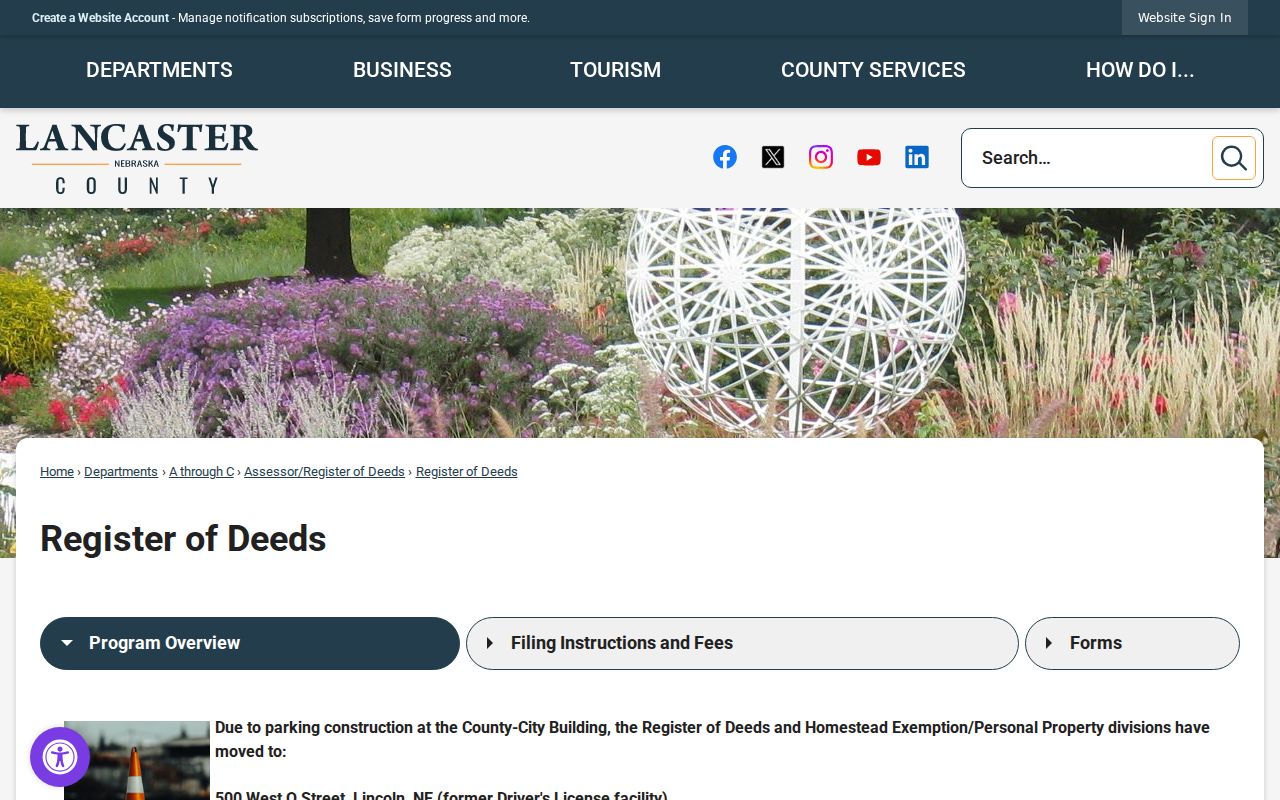
Task: Follow the Create a Website Account link
Action: coord(100,18)
